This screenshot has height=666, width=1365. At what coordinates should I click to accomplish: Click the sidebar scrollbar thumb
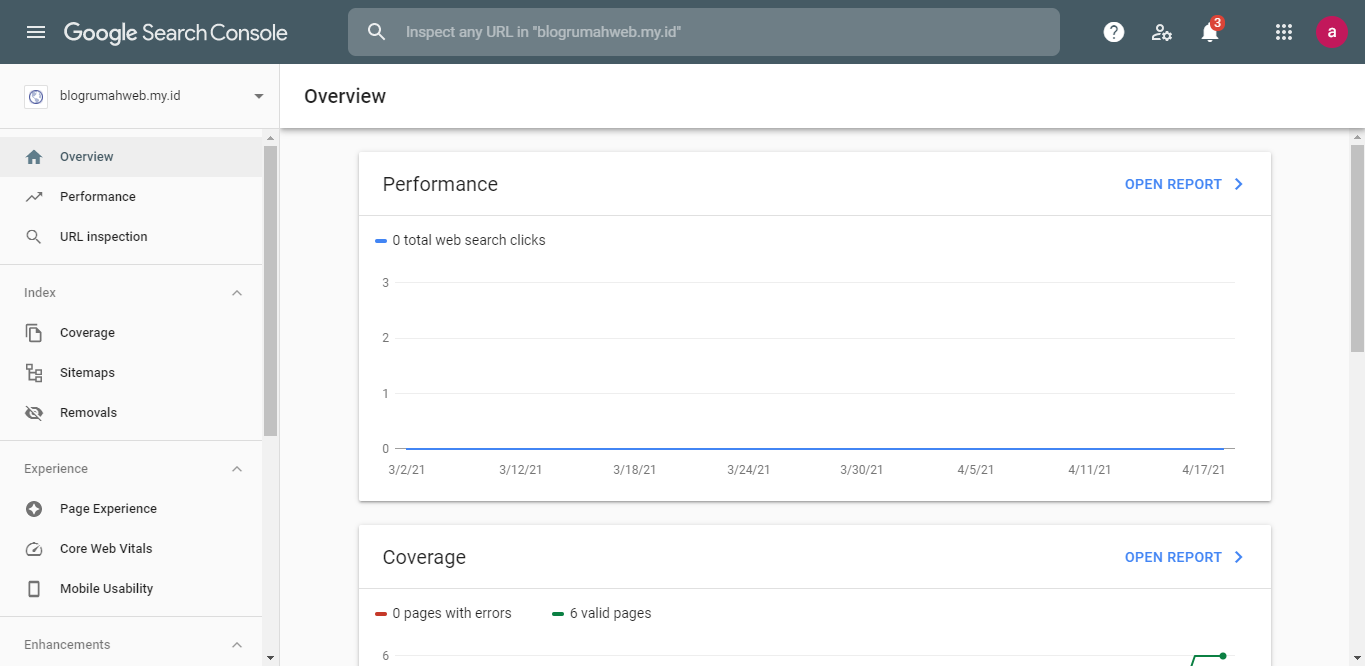(270, 290)
